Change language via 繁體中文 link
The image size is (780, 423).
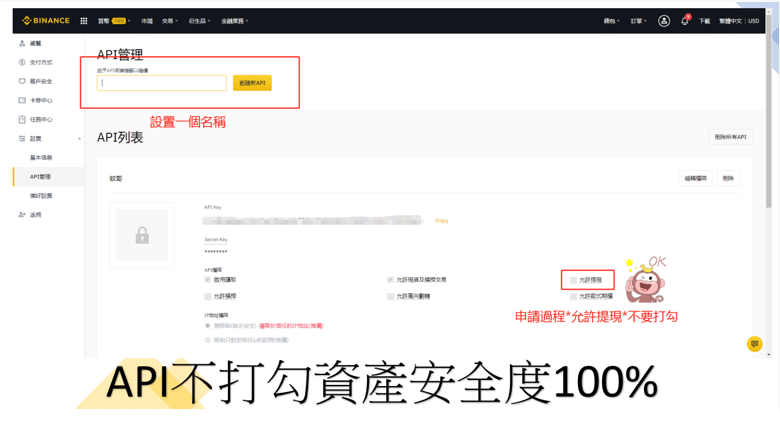click(x=730, y=21)
